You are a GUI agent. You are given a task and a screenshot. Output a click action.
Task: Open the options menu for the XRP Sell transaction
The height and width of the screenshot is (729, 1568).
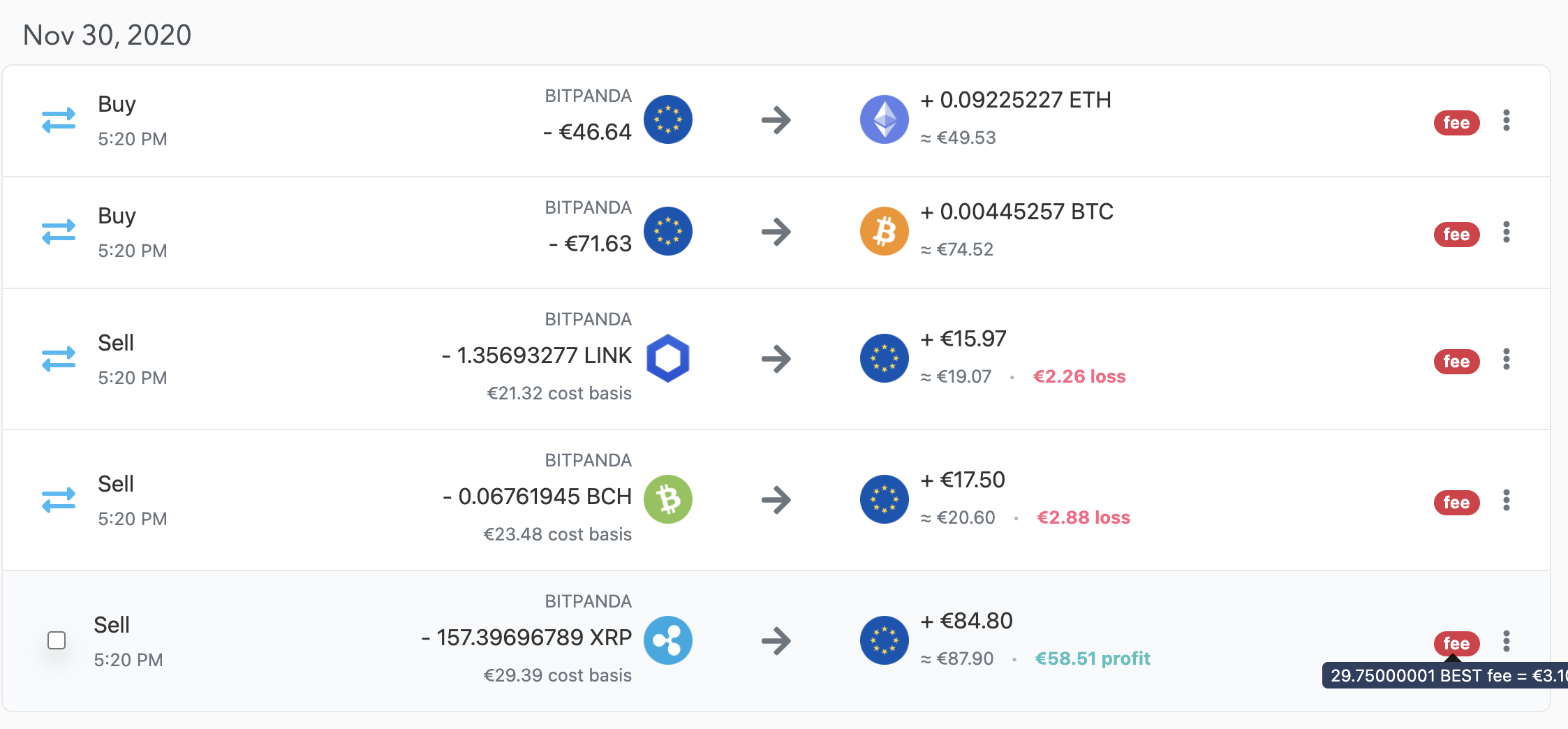point(1507,640)
